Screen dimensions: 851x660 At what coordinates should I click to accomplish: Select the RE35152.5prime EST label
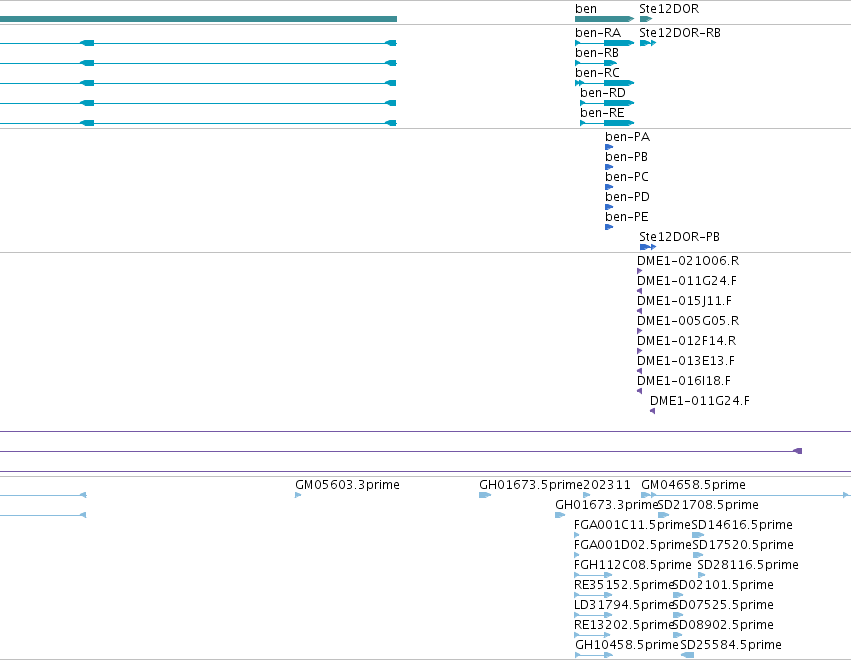point(624,586)
